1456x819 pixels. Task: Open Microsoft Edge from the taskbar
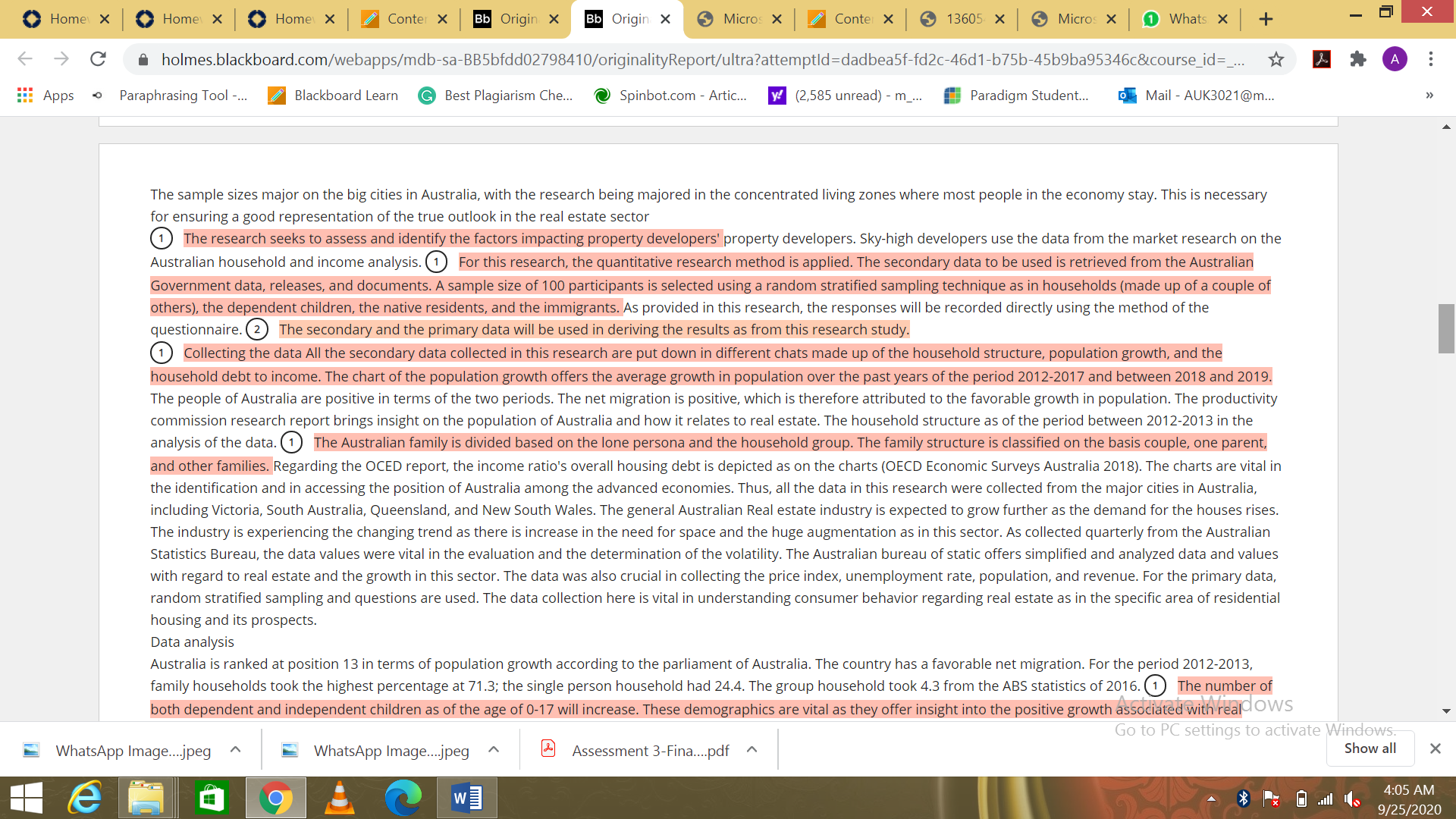(x=403, y=799)
